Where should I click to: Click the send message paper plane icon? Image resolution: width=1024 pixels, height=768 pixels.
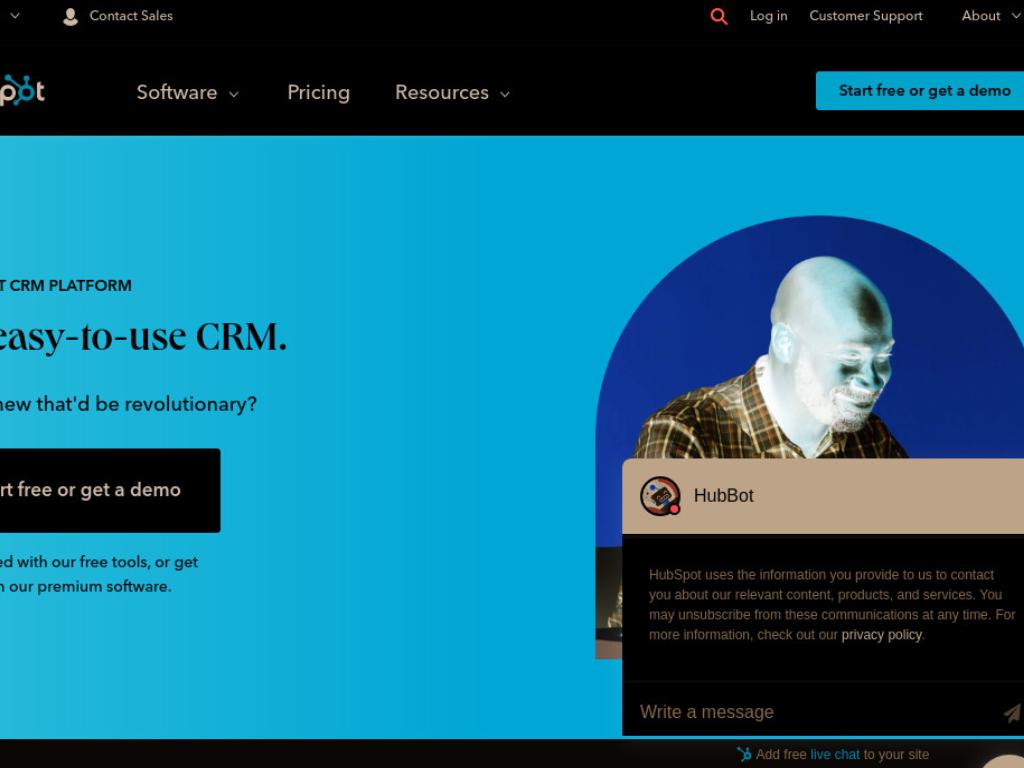[x=1012, y=712]
